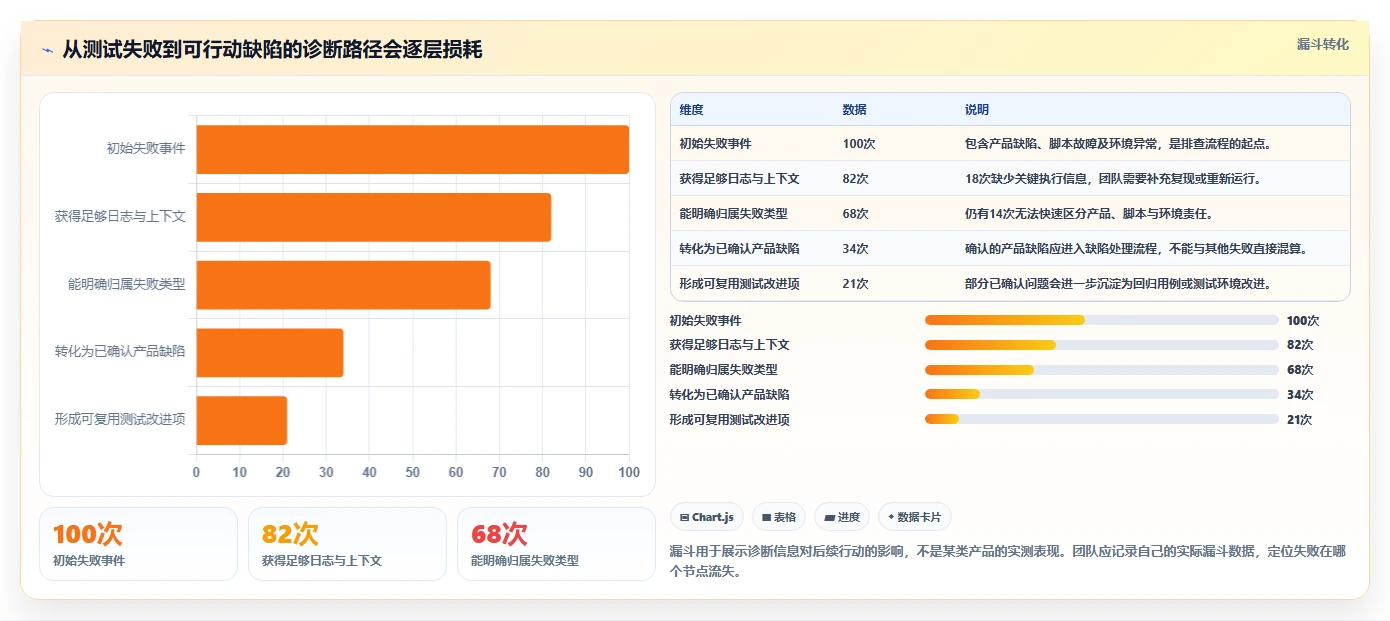Click the 68次 cell in the table
Screen dimensions: 1390x621
(x=855, y=214)
